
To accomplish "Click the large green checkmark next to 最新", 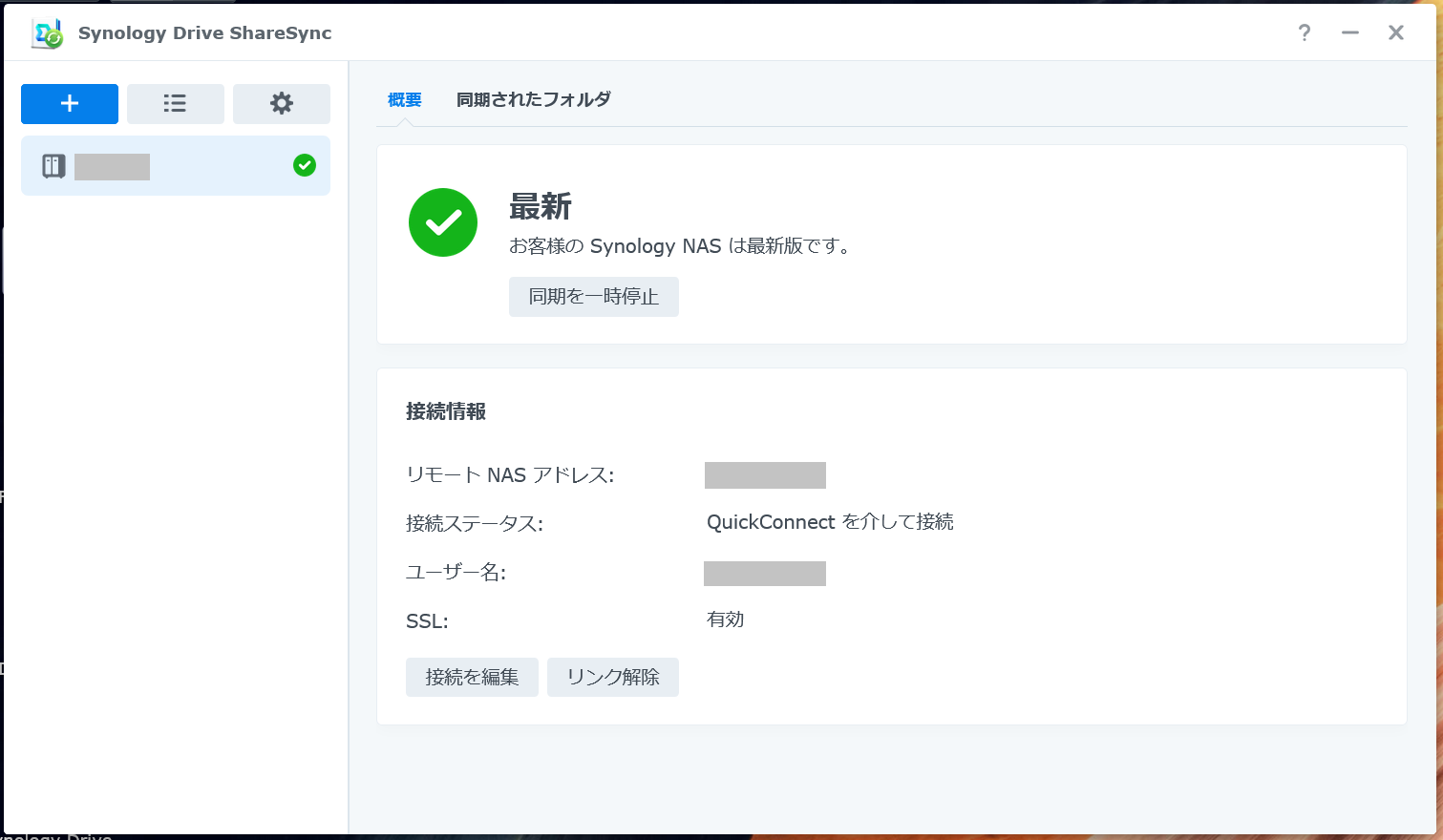I will click(442, 221).
